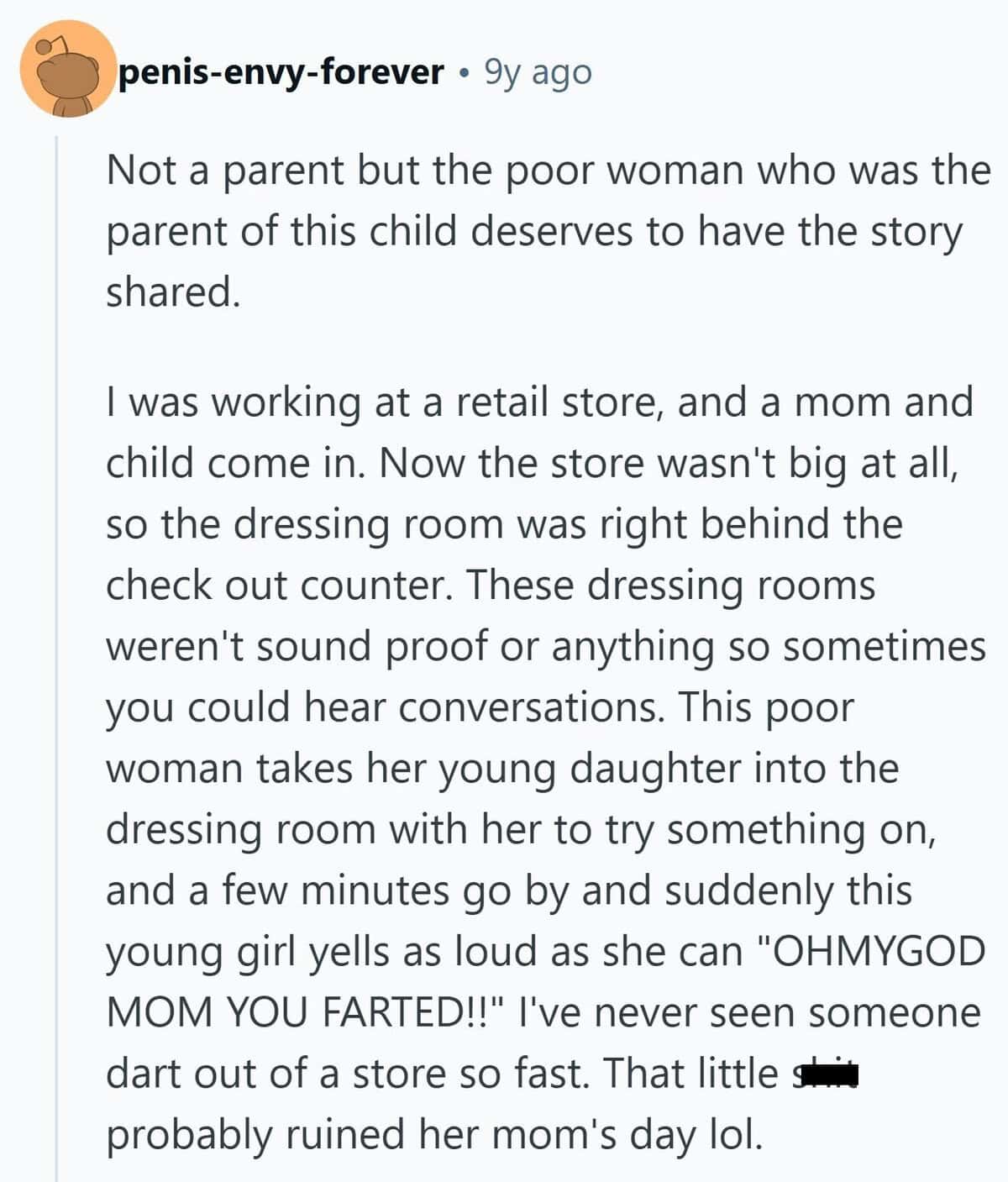Click the "9y ago" timestamp
The height and width of the screenshot is (1182, 1008).
pos(538,73)
